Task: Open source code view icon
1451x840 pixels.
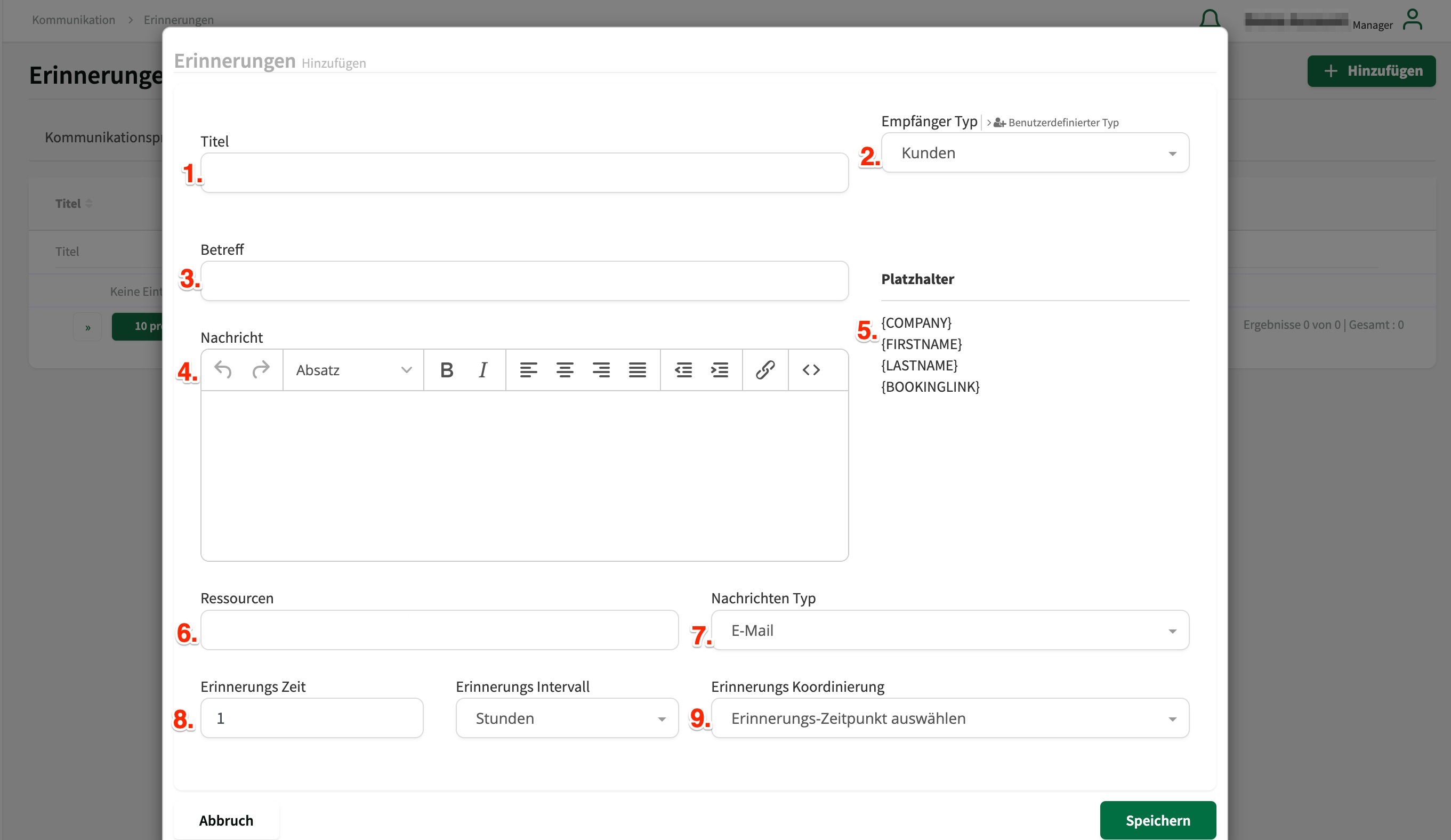Action: [x=811, y=369]
